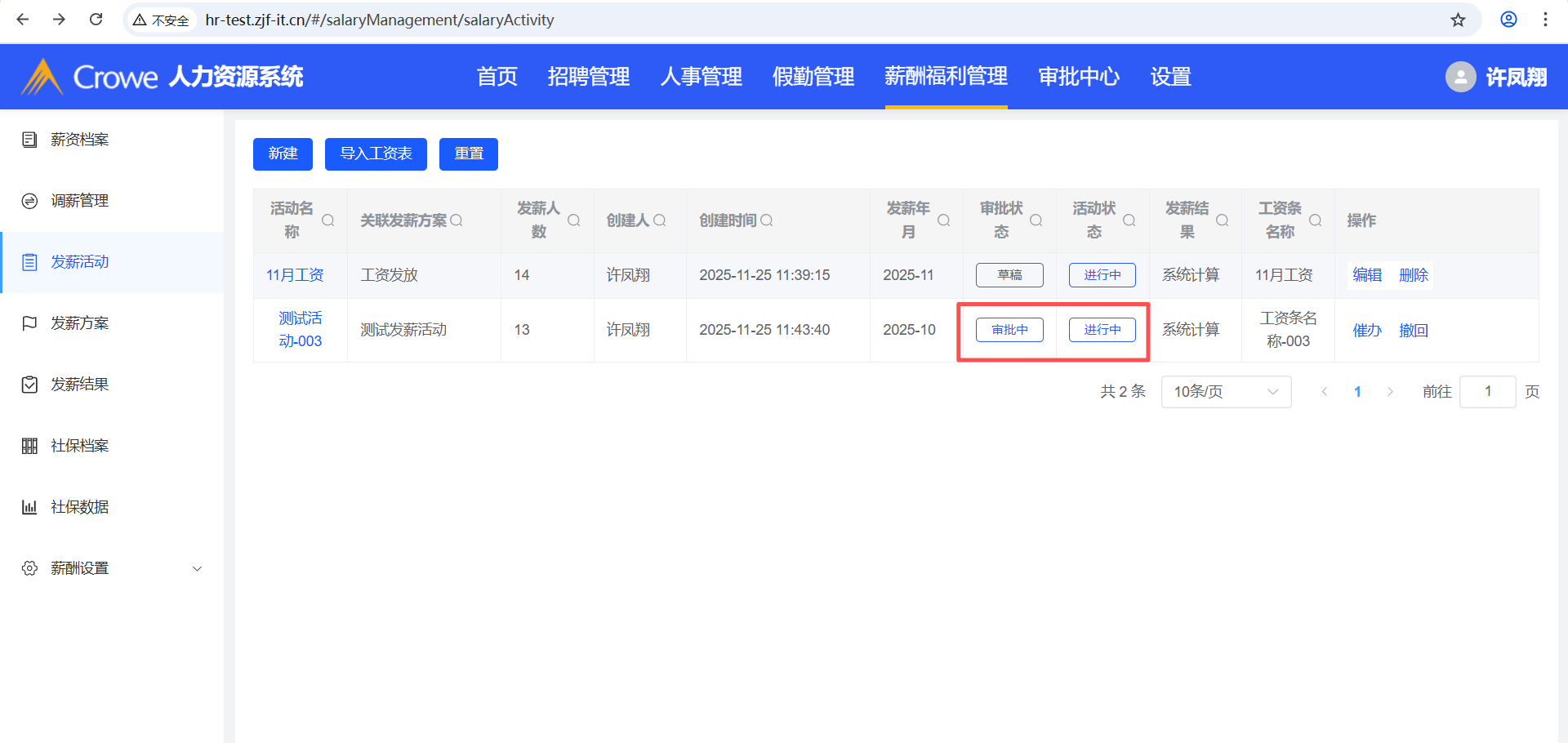The image size is (1568, 743).
Task: Click the search icon beside 关联发薪方案 header
Action: (457, 220)
